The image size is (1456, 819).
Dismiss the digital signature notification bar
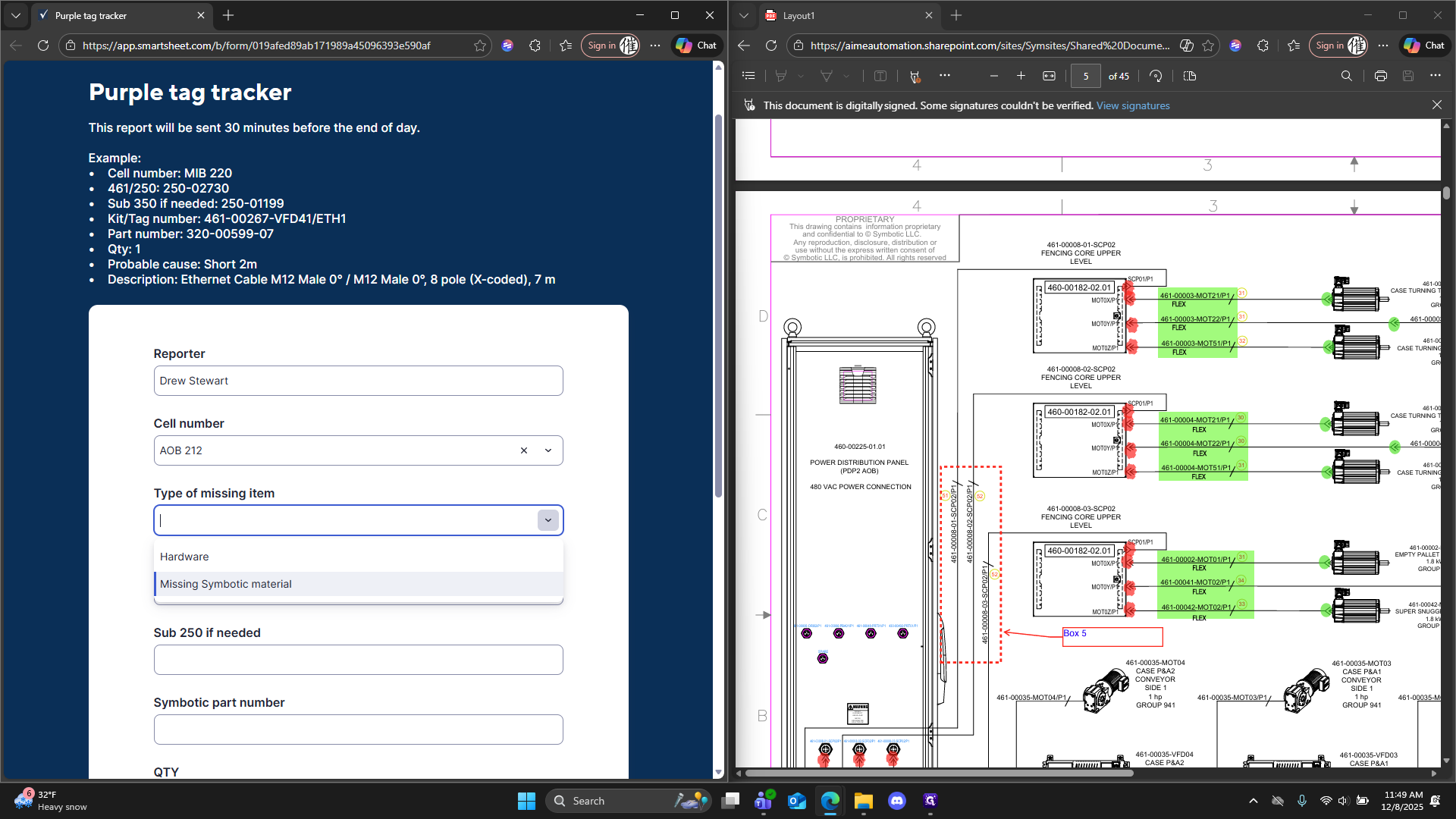(1436, 105)
